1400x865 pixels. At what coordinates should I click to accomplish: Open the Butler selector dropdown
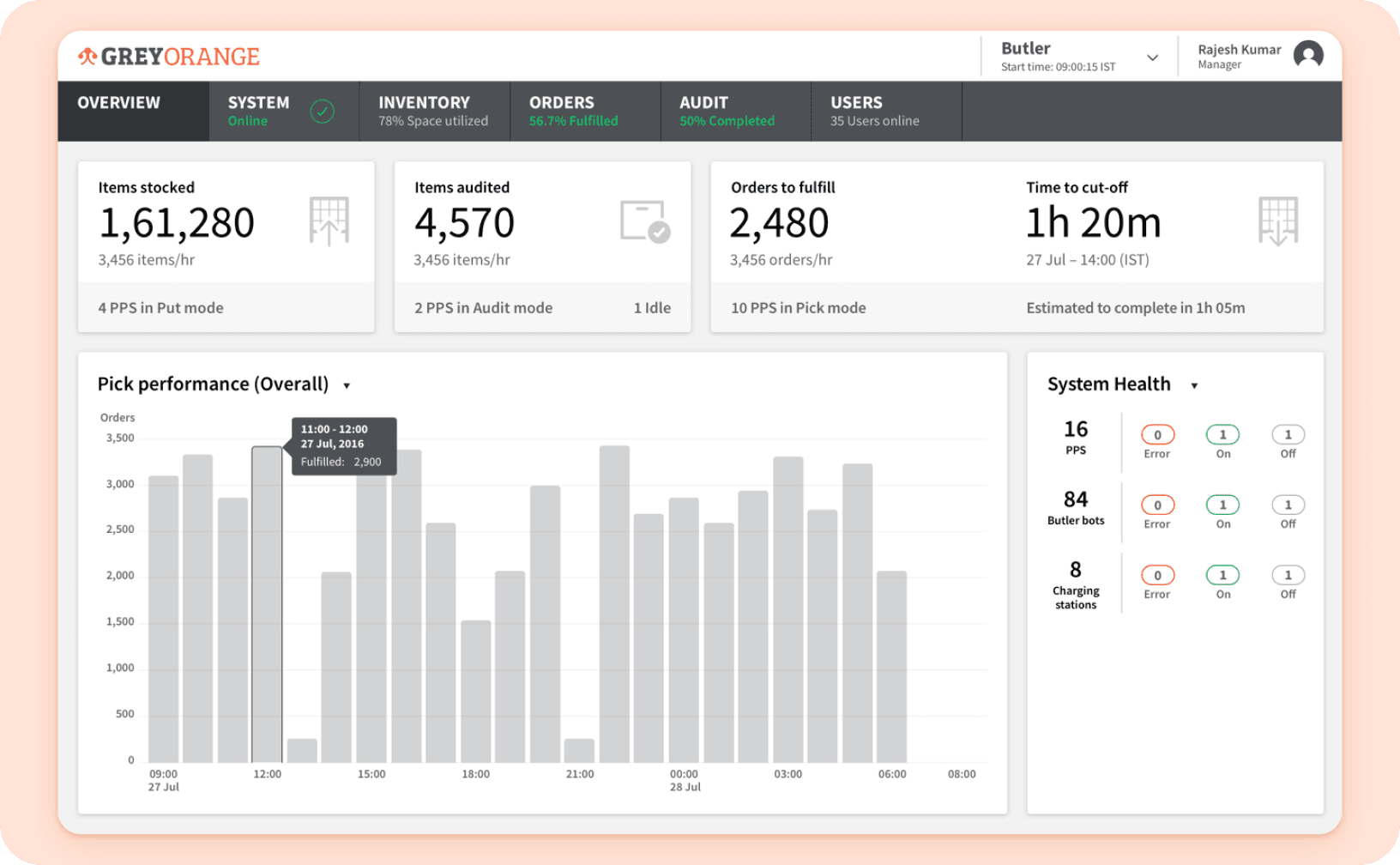tap(1152, 56)
